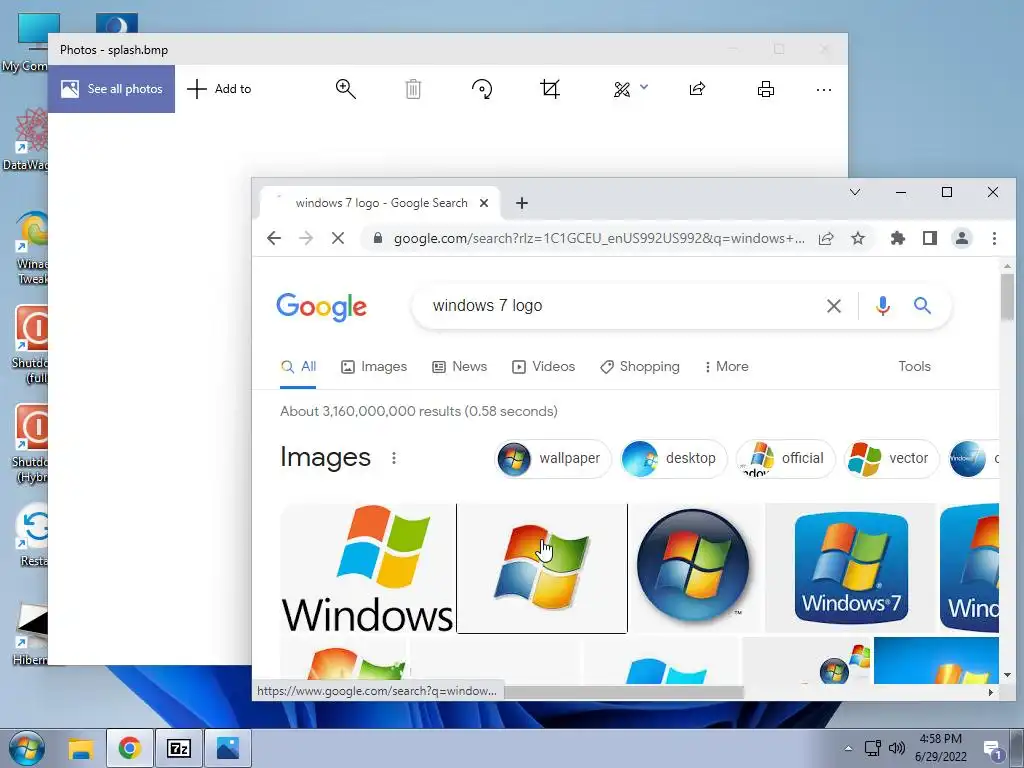Switch to Shopping results tab
This screenshot has height=768, width=1024.
coord(640,367)
